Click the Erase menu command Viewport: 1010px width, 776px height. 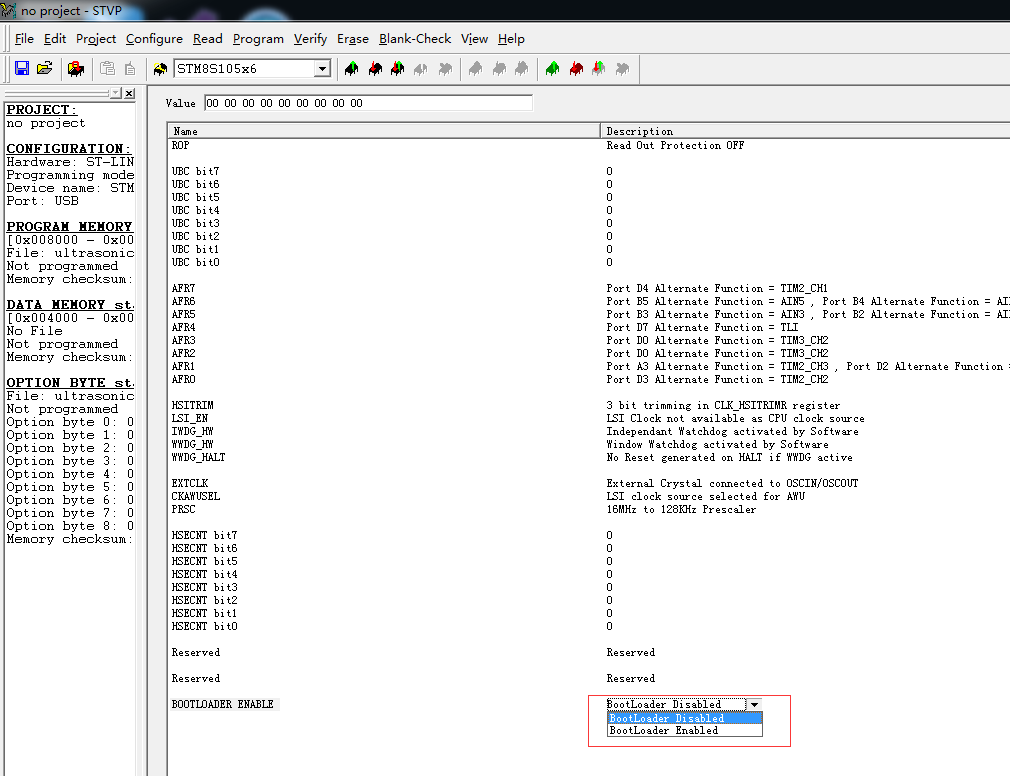[352, 39]
